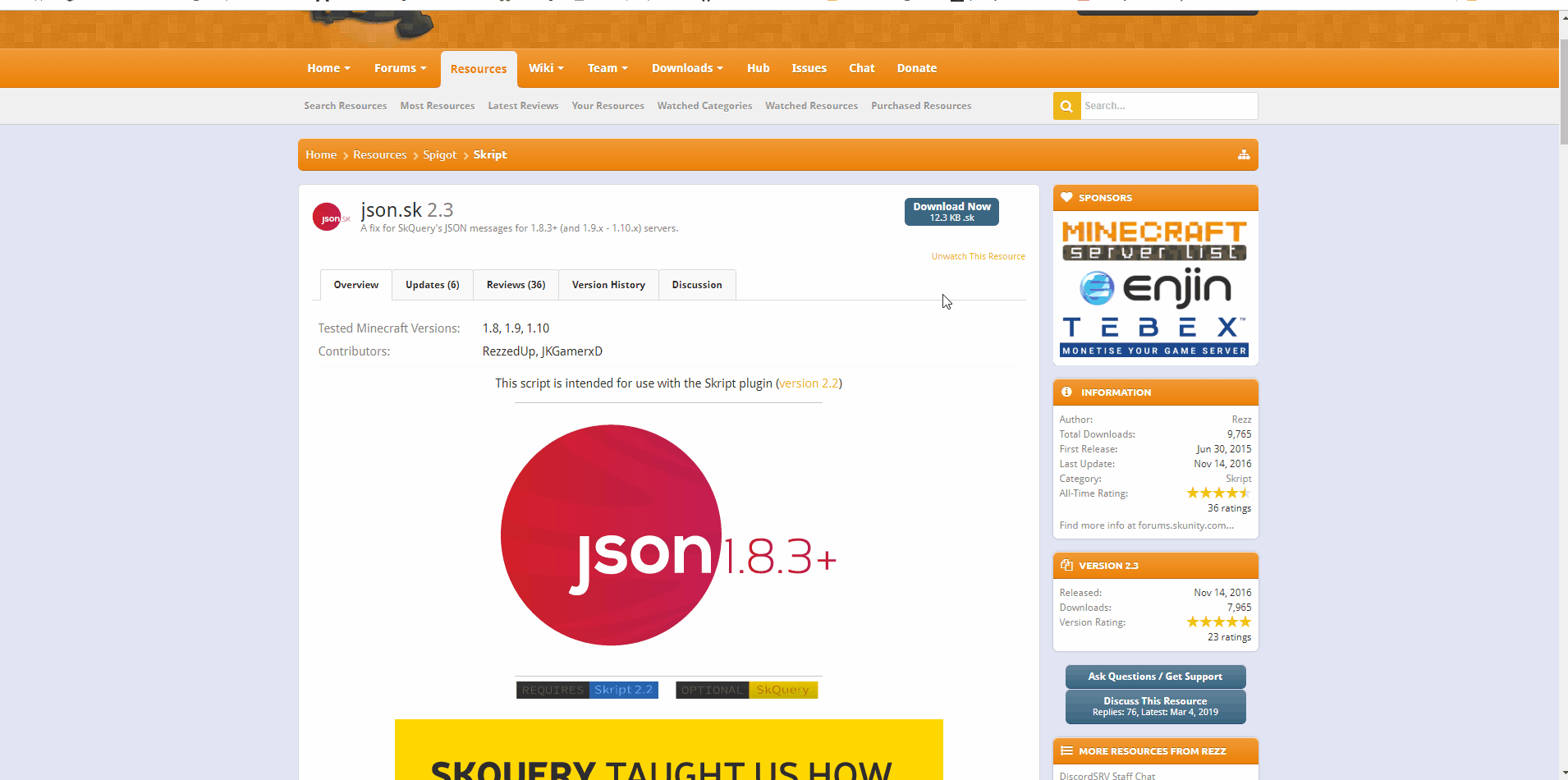Switch to the Discussion tab
Viewport: 1568px width, 780px height.
coord(697,285)
